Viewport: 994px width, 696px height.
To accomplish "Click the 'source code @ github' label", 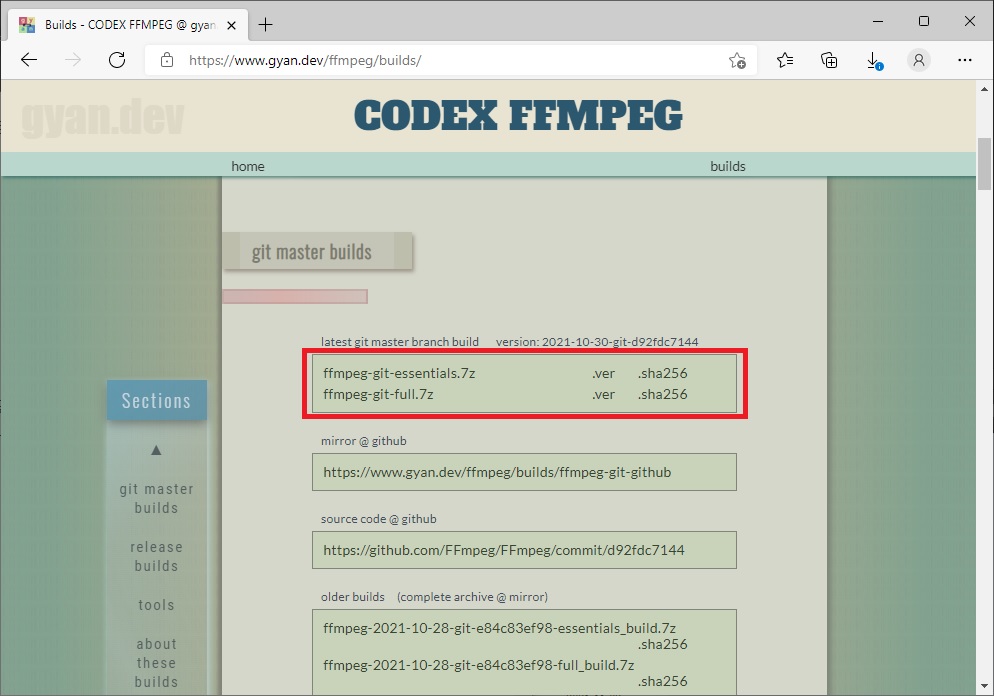I will 378,519.
